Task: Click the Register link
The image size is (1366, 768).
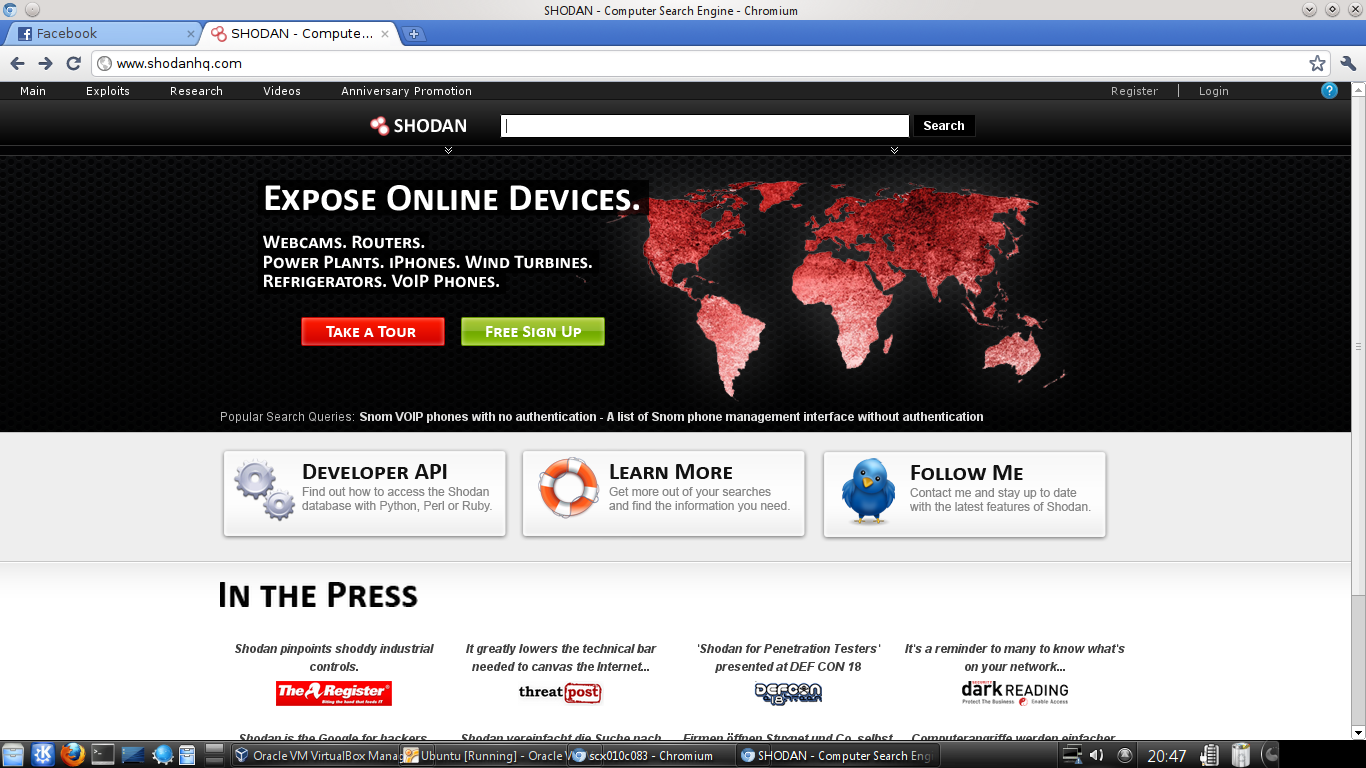Action: coord(1134,91)
